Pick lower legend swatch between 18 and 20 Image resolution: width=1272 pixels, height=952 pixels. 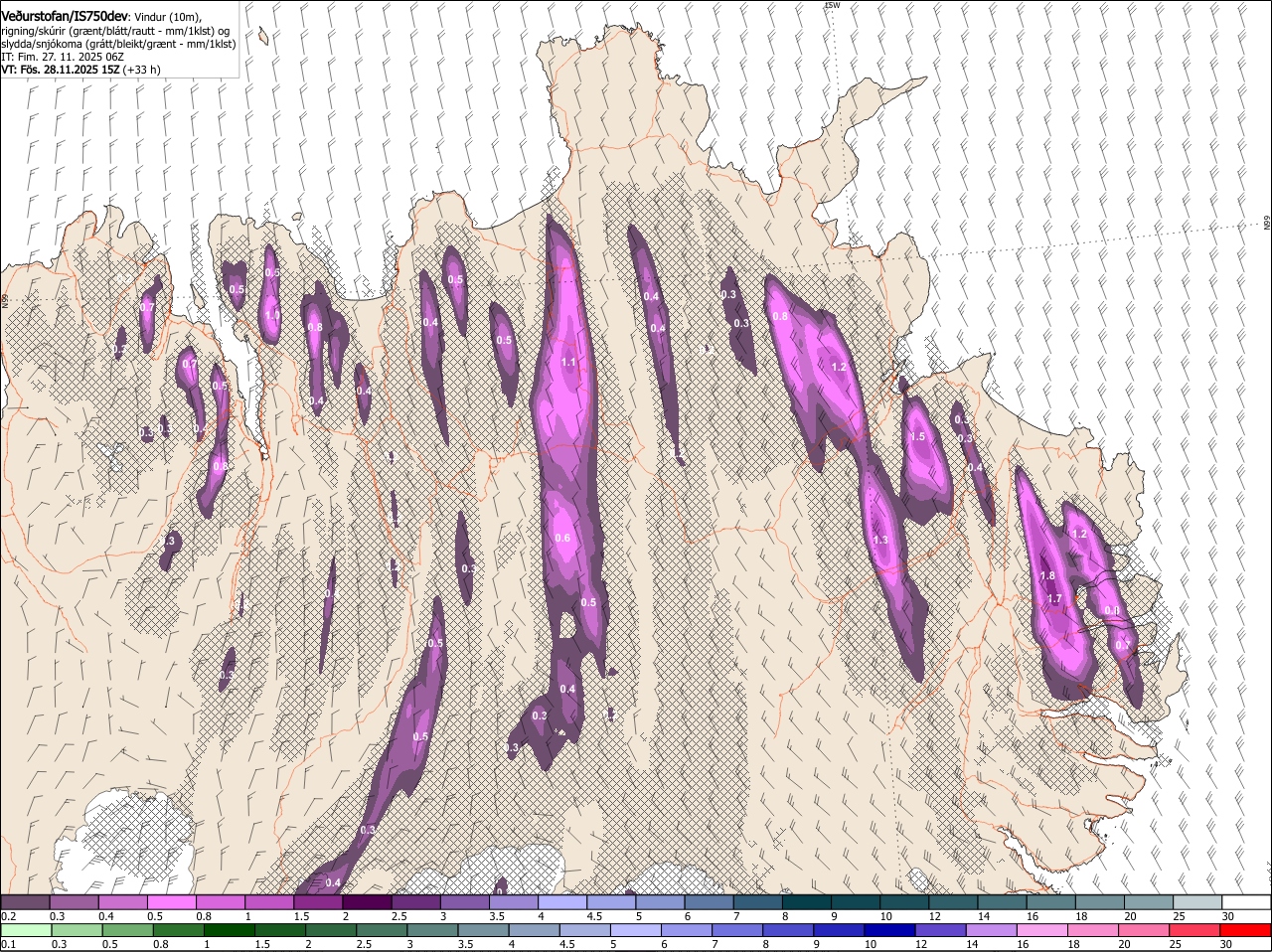pos(1094,930)
